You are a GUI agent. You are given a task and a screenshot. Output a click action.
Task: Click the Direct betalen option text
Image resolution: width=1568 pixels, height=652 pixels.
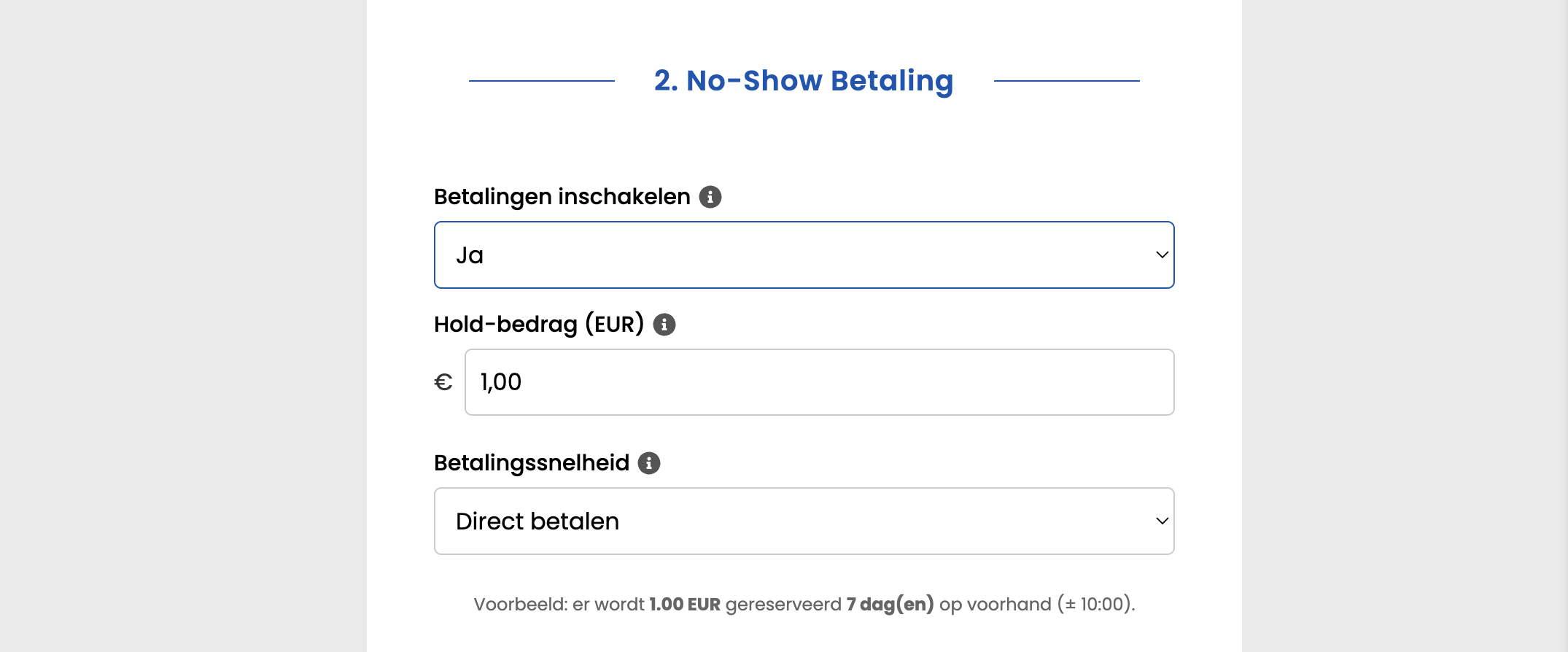point(537,521)
